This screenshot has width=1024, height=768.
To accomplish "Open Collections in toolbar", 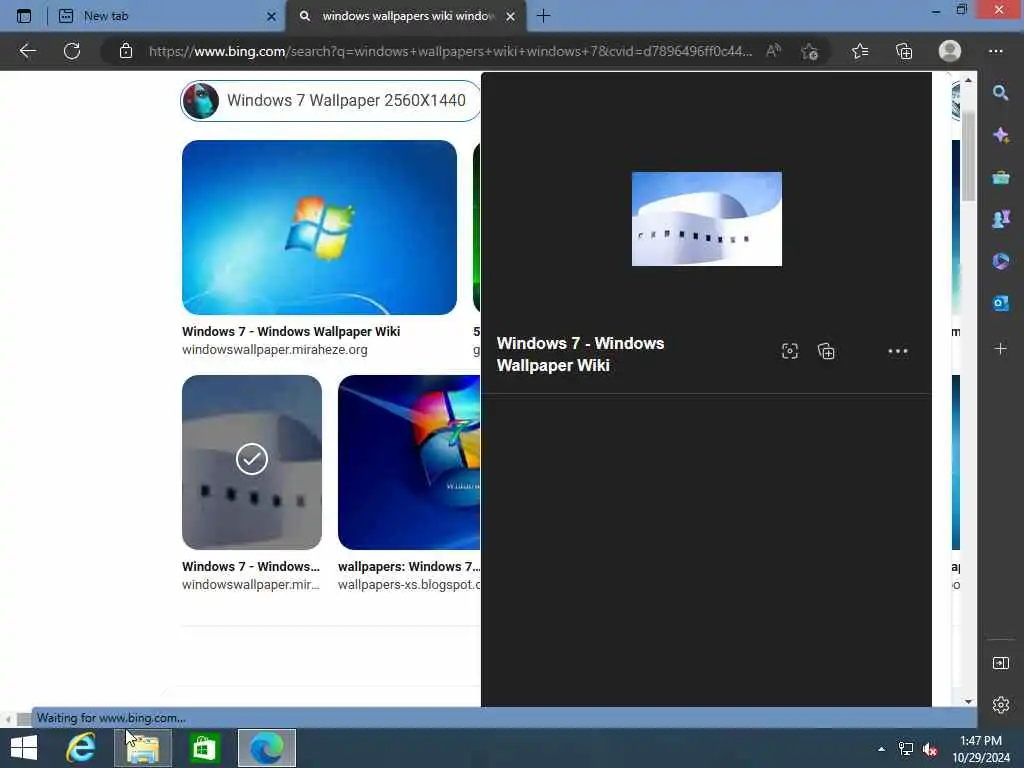I will click(x=904, y=51).
